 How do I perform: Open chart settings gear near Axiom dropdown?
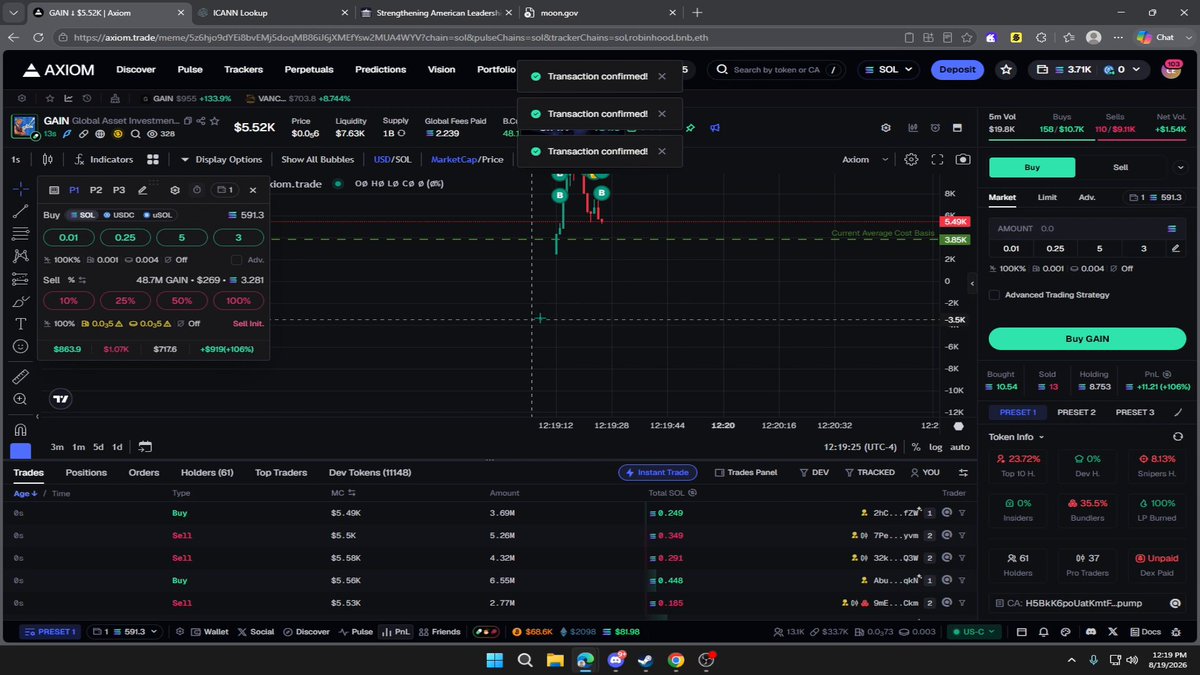tap(911, 159)
